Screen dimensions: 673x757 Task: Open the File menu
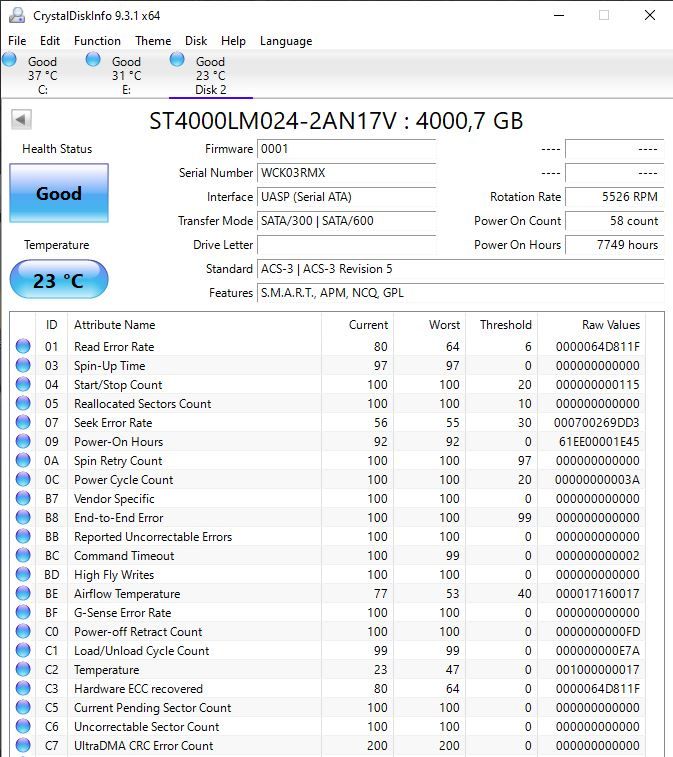(17, 41)
